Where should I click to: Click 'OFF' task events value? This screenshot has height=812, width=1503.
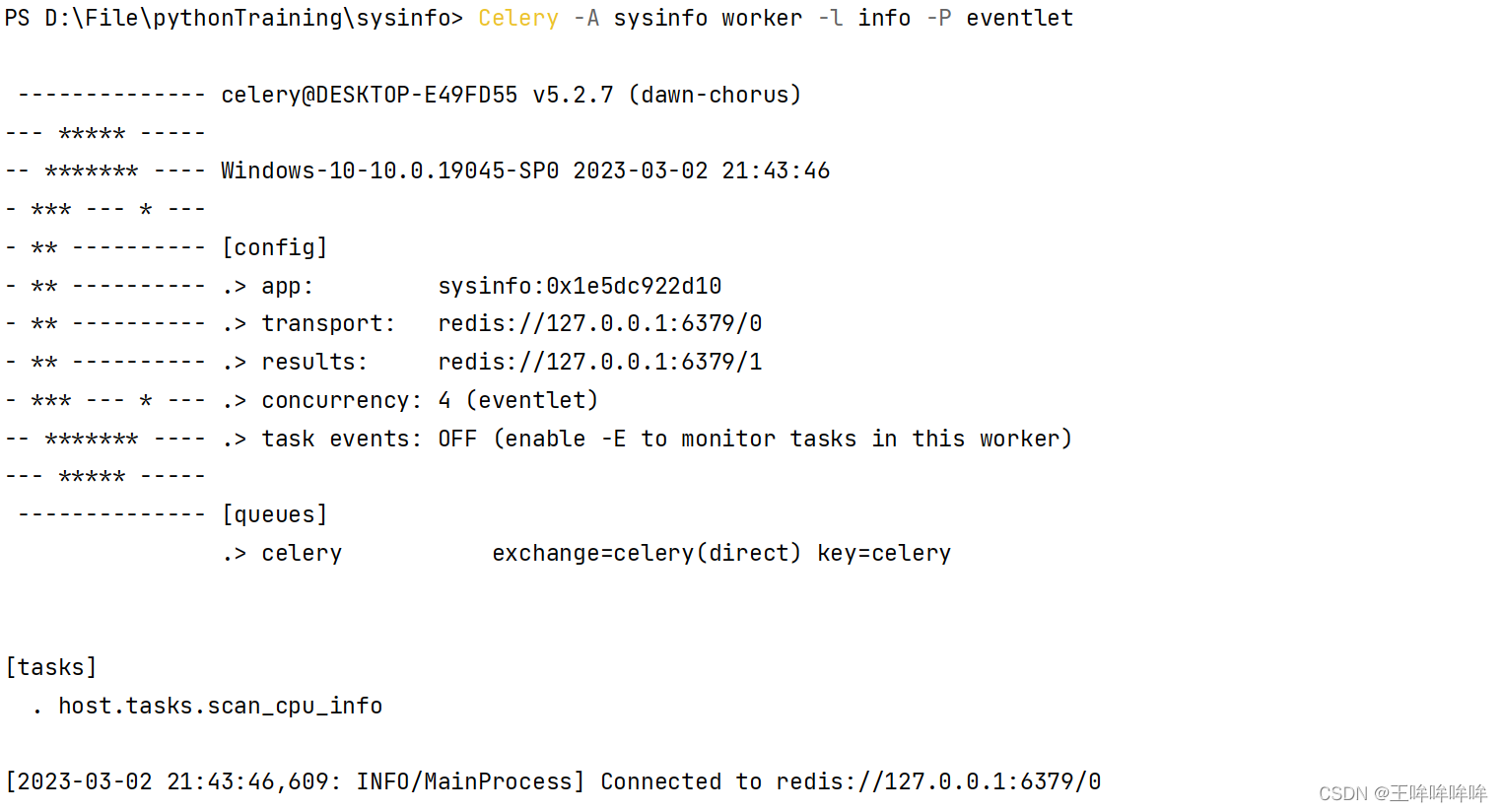[x=457, y=440]
